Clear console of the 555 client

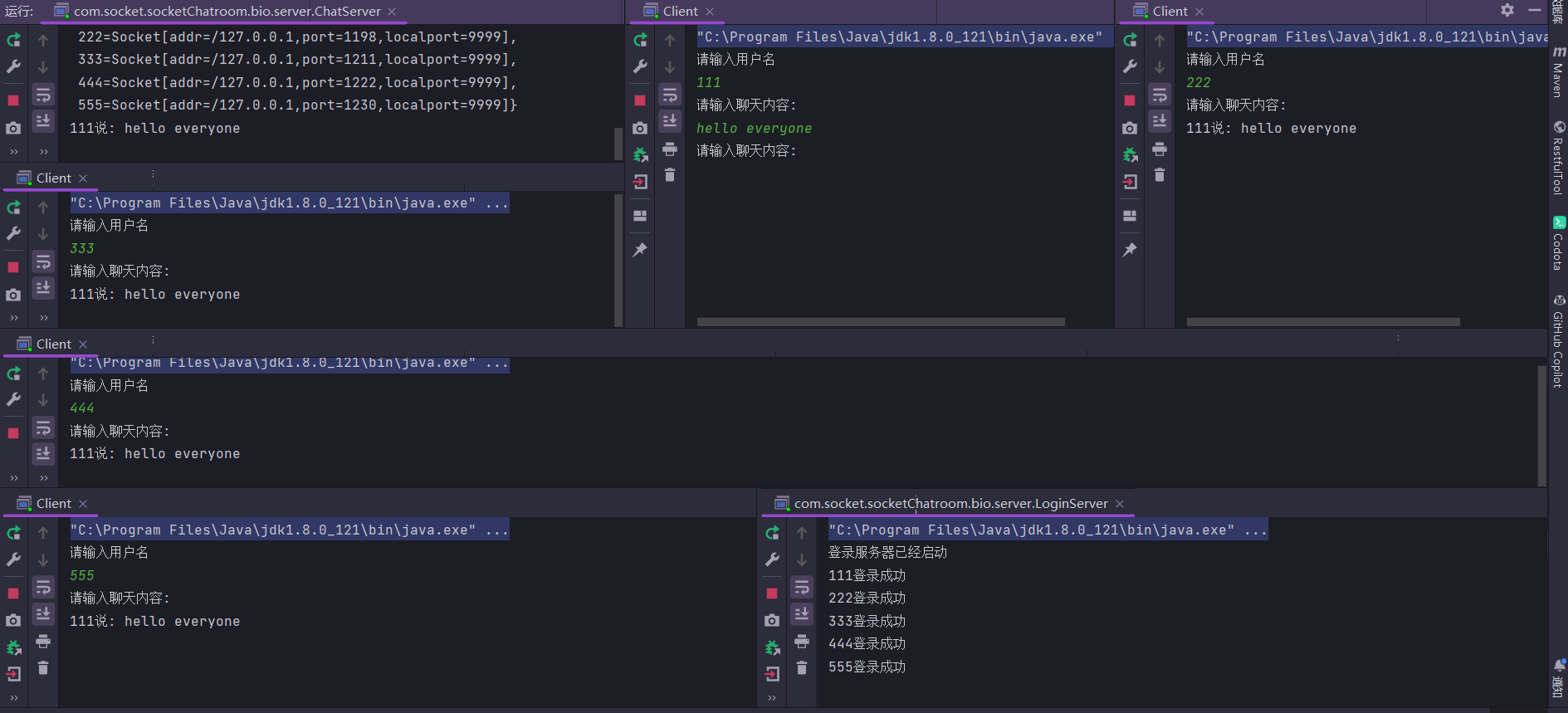tap(43, 667)
